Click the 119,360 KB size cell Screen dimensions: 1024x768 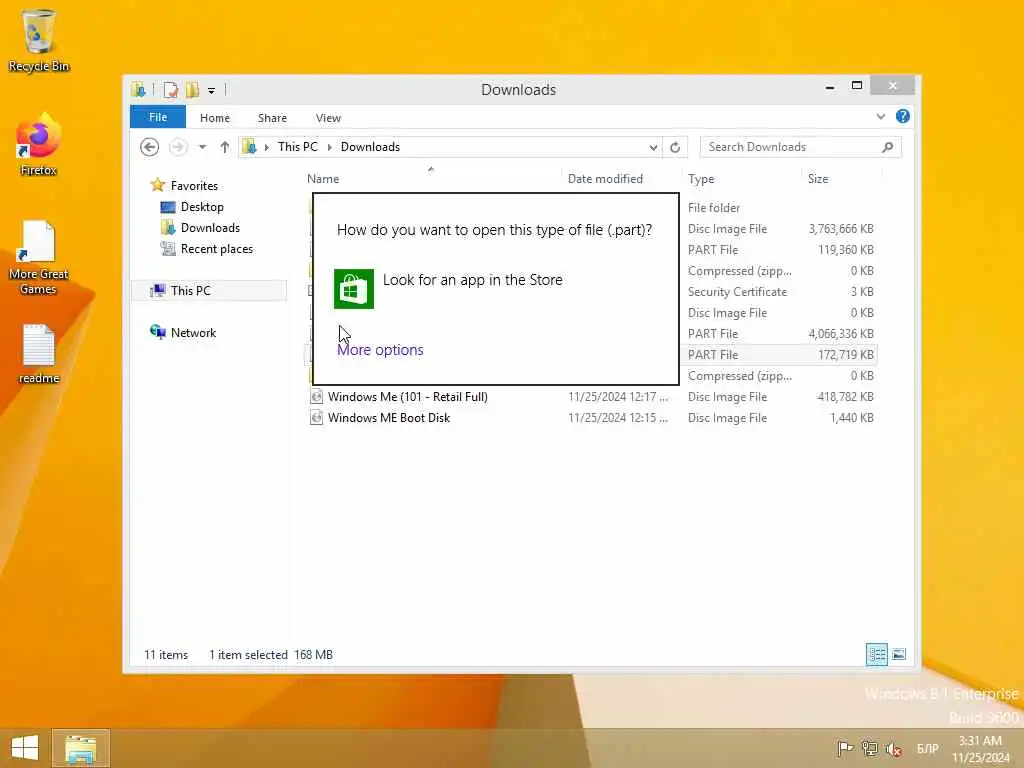(x=846, y=249)
